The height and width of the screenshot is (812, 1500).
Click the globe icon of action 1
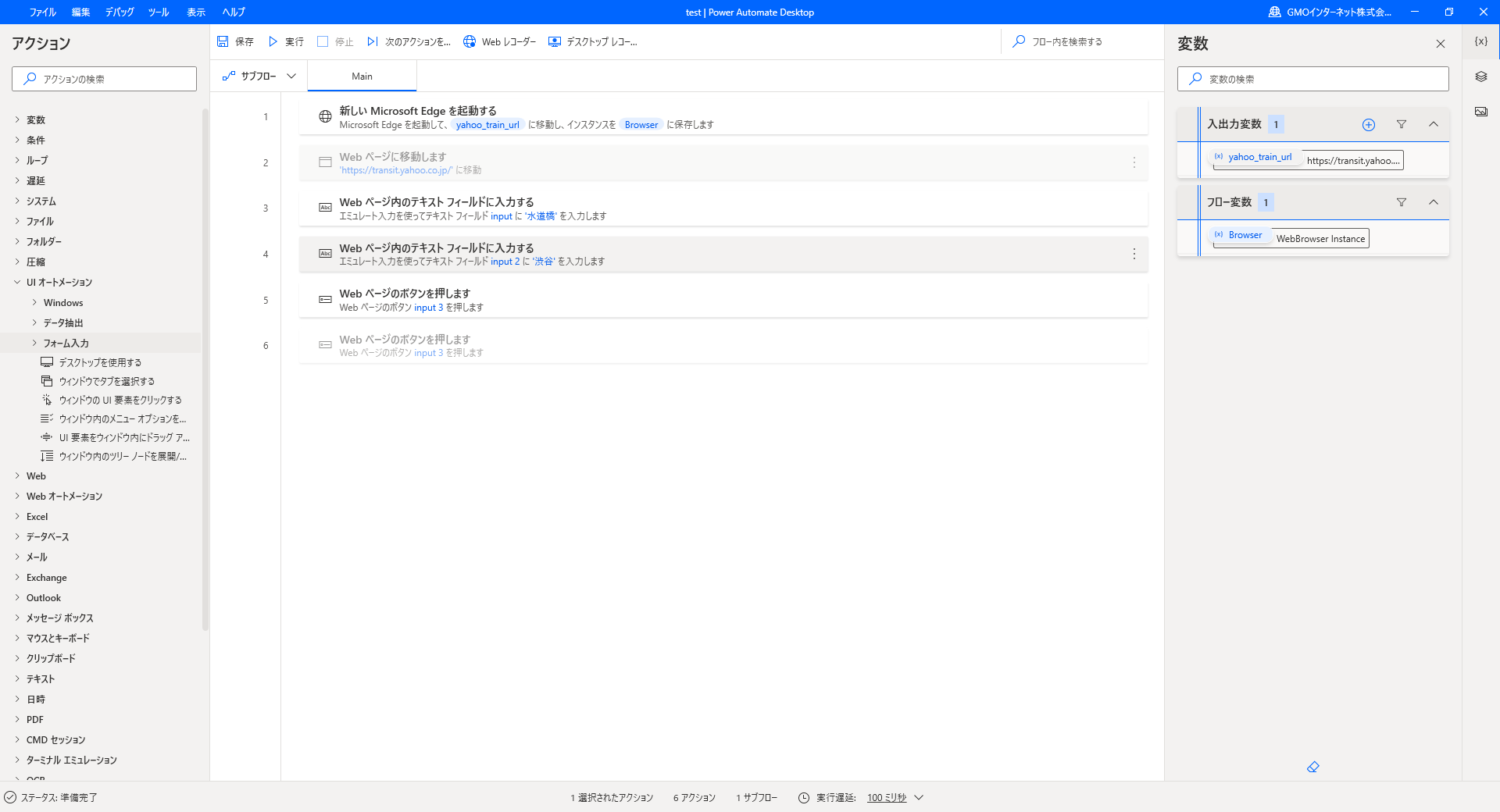point(325,117)
